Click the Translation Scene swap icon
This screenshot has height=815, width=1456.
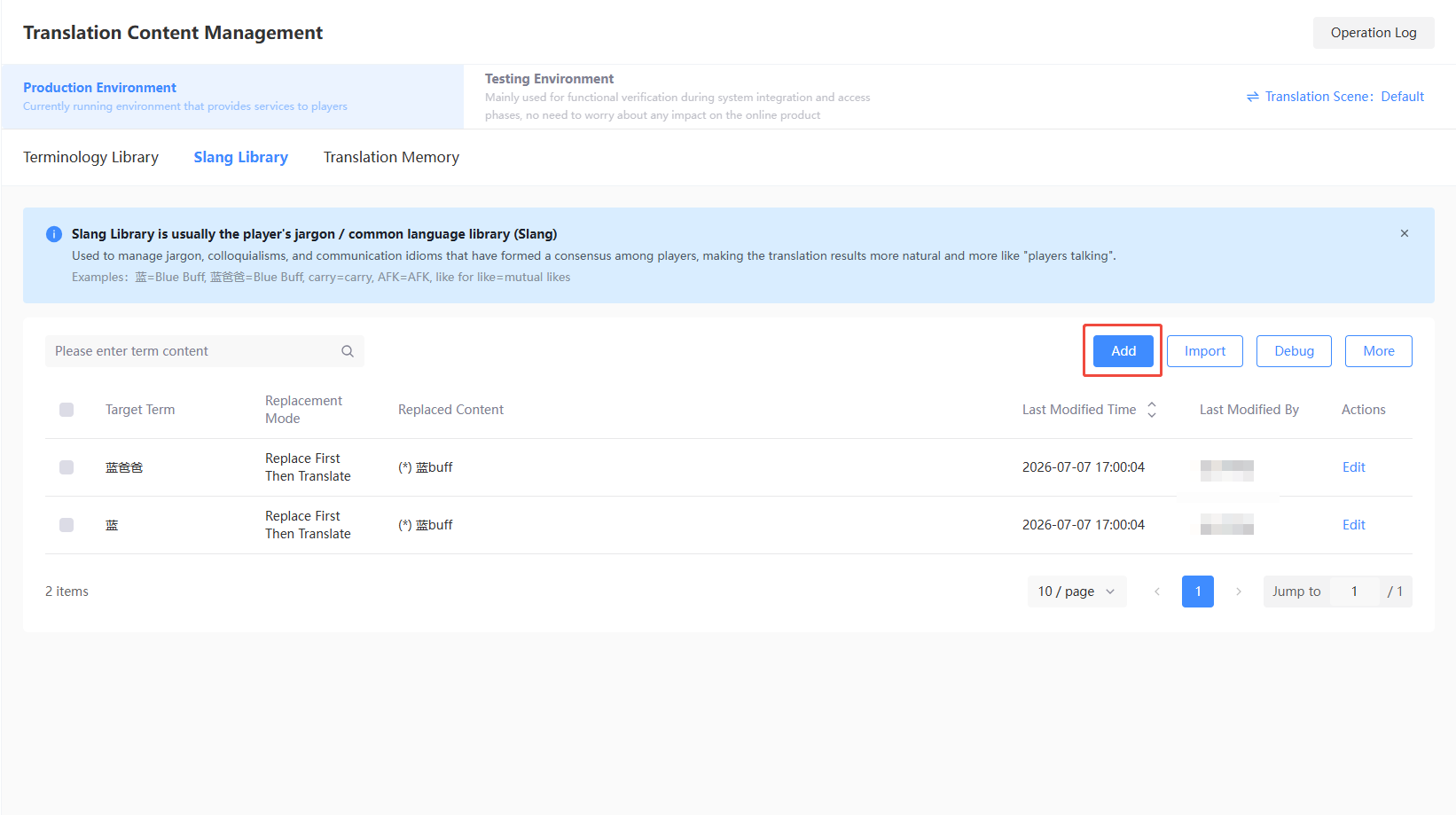[x=1253, y=97]
